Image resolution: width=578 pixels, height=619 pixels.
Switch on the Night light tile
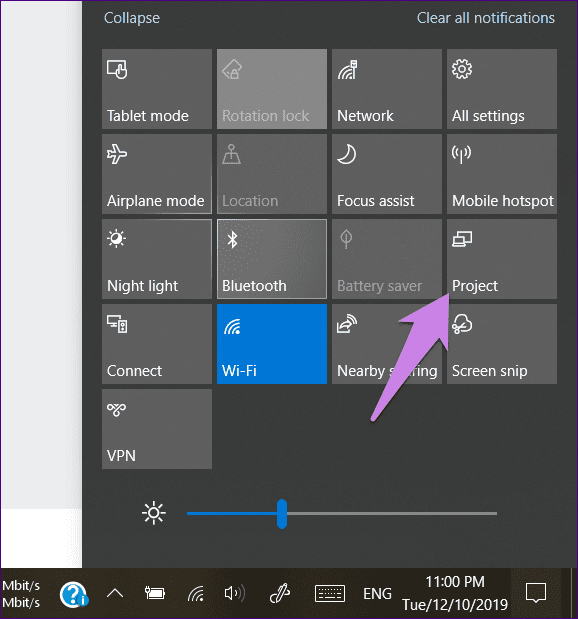pos(157,259)
